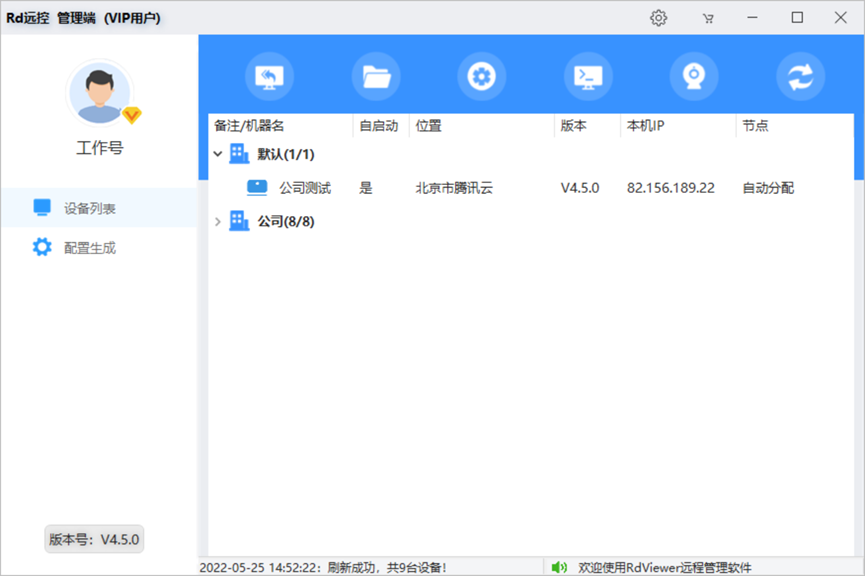
Task: Click the 设备列表 monitor icon
Action: pyautogui.click(x=42, y=207)
